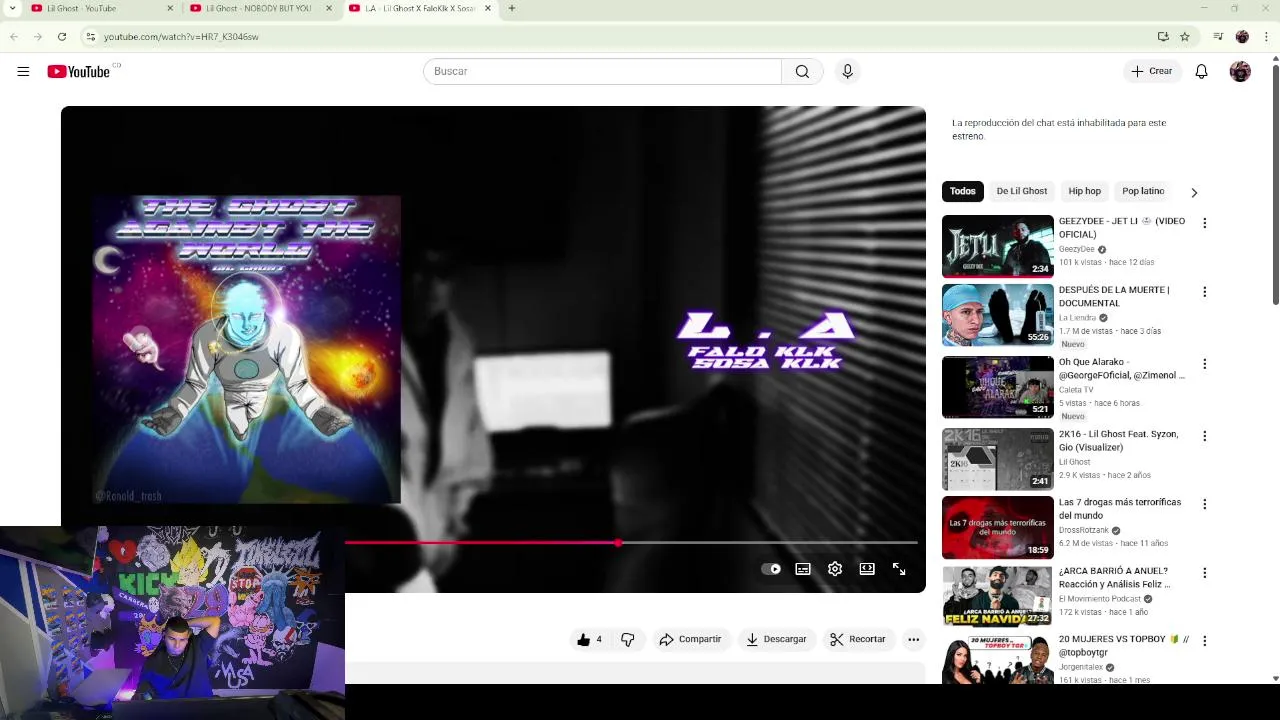Close the 'Lil Ghost - YouTube' tab
The height and width of the screenshot is (720, 1280).
(169, 8)
